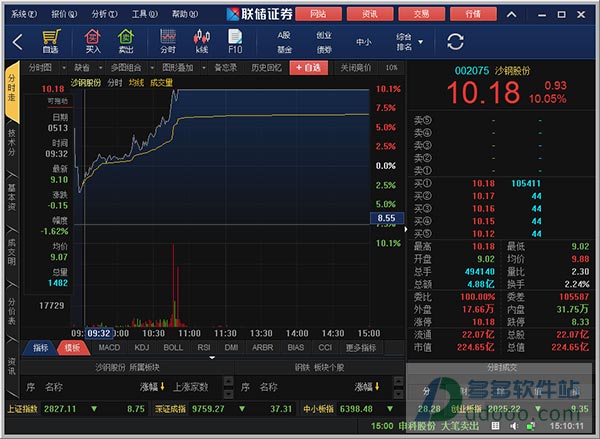Open the 分析 menu
The height and width of the screenshot is (439, 600).
coord(104,14)
